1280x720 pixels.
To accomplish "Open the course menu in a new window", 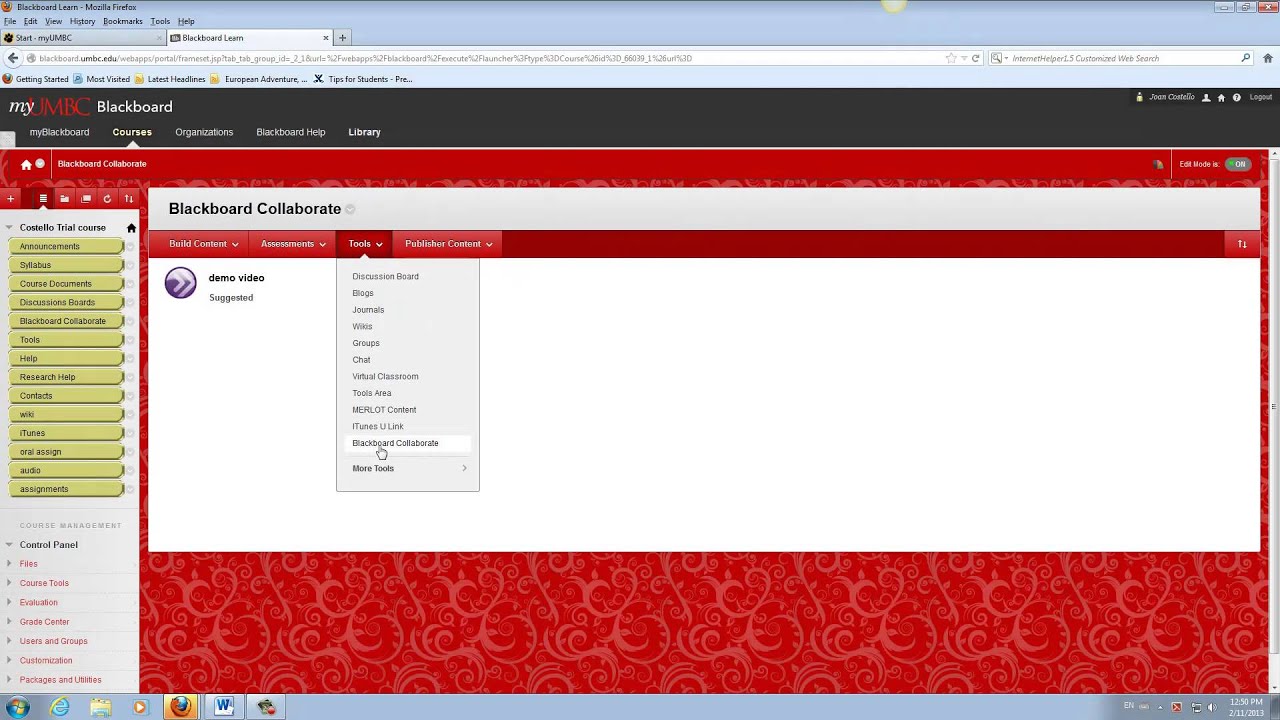I will point(86,198).
